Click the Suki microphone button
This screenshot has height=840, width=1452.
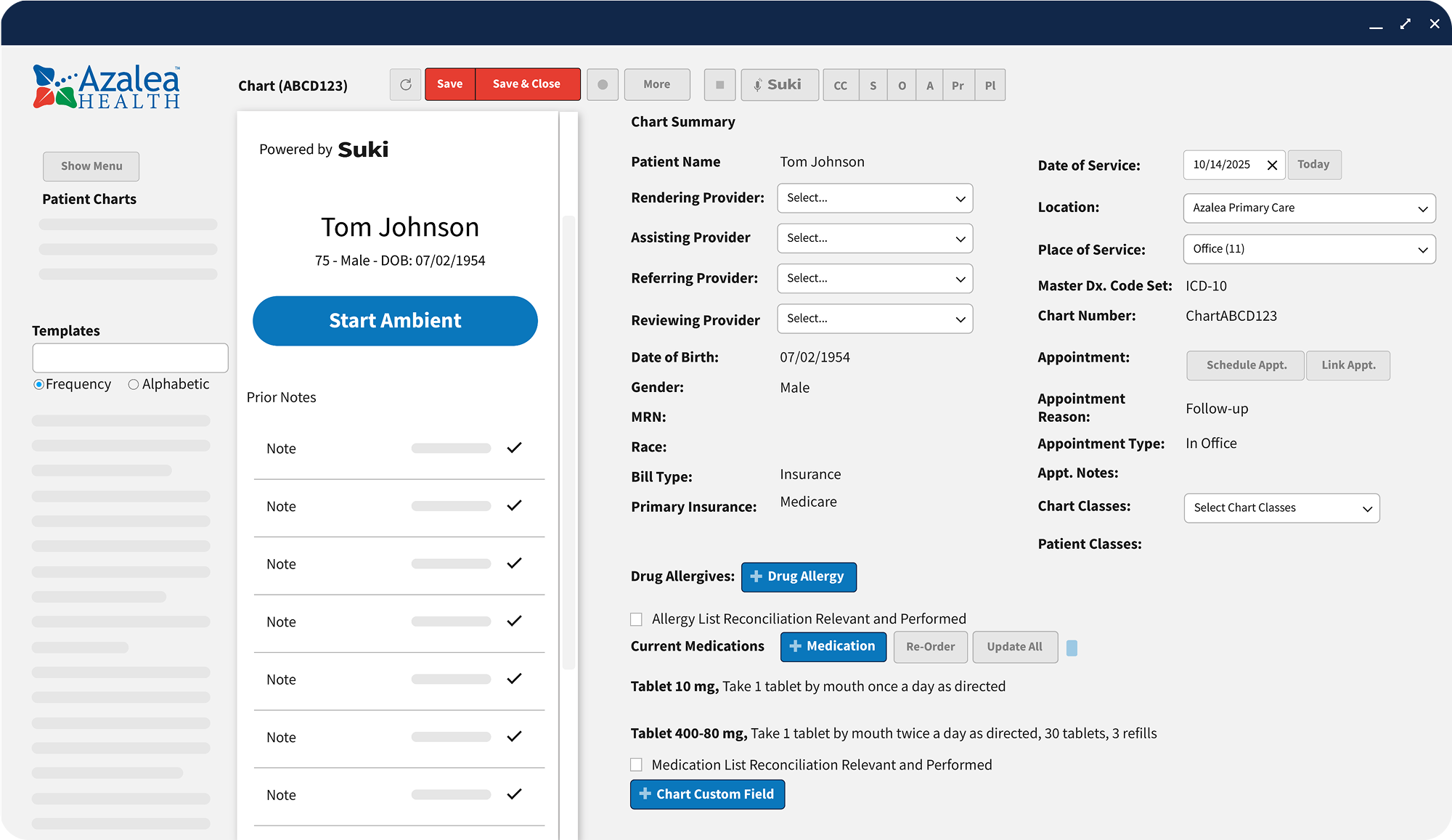pos(779,85)
